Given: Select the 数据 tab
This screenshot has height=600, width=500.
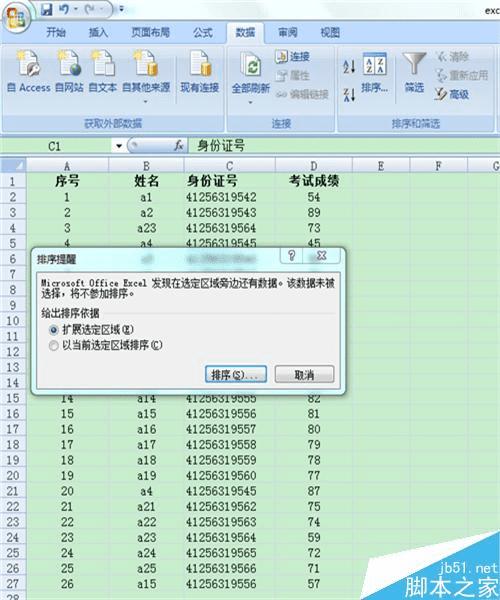Looking at the screenshot, I should (x=245, y=33).
